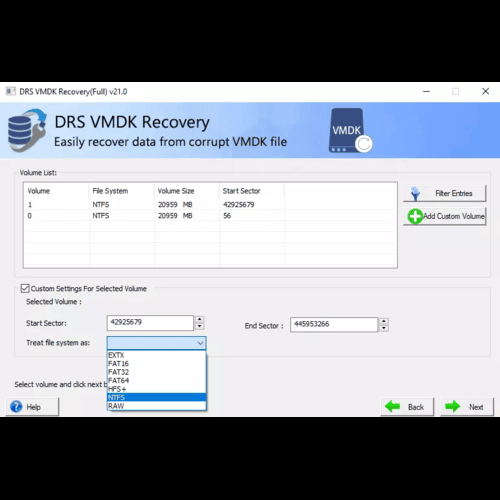Select RAW in the file system dropdown
The image size is (500, 500).
[x=157, y=406]
